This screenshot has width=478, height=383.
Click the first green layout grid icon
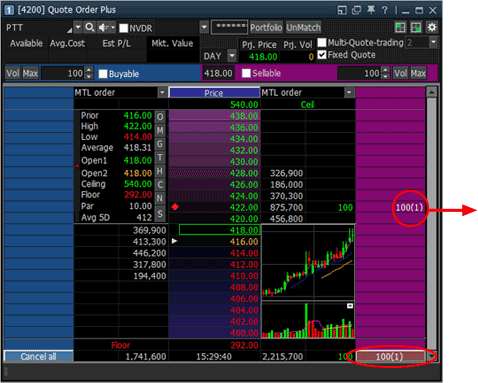[400, 27]
